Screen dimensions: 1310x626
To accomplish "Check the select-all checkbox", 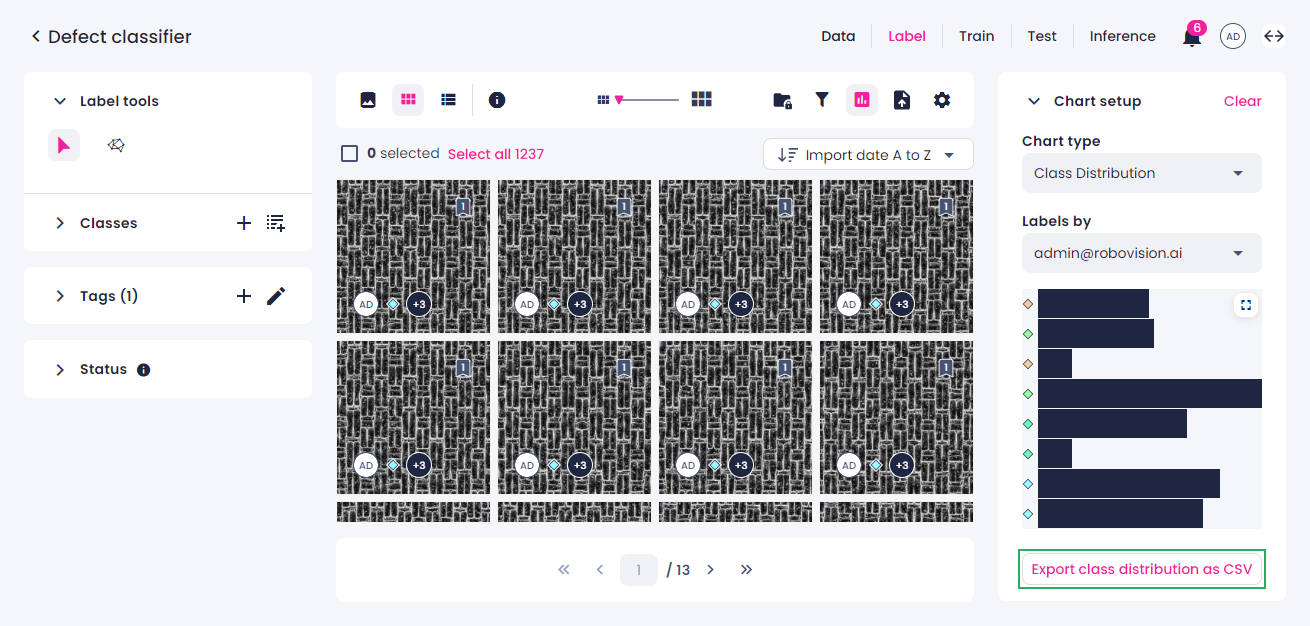I will click(350, 154).
